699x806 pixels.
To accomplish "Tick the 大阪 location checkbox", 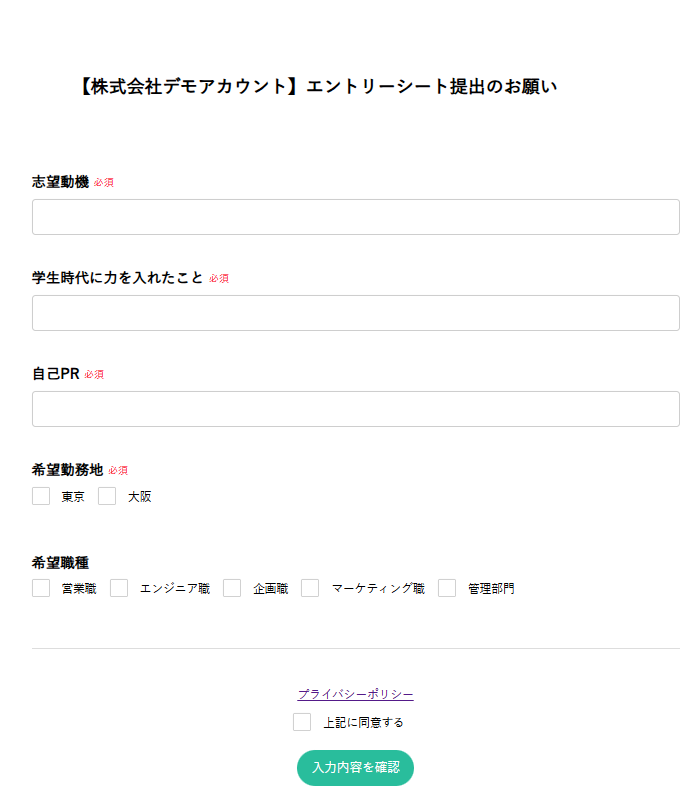I will (107, 496).
